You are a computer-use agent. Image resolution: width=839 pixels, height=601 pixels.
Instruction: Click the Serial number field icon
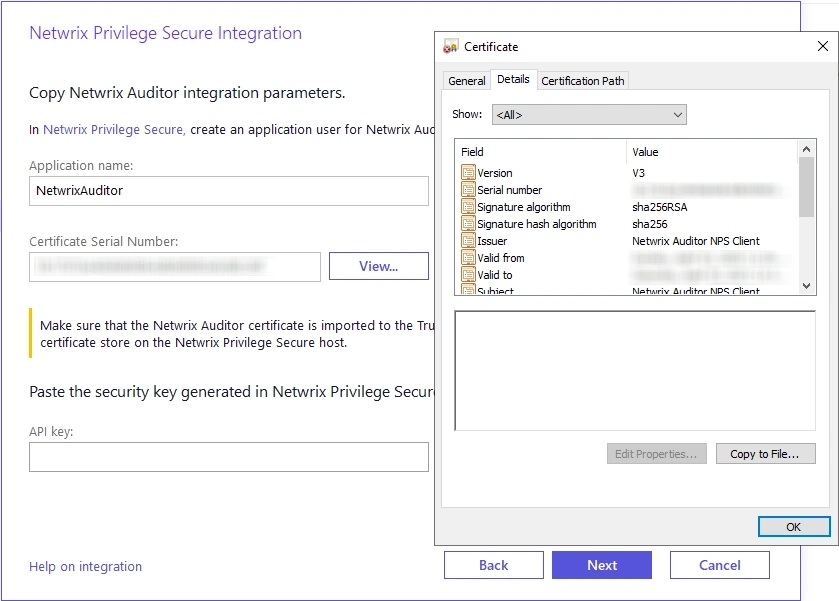tap(469, 189)
